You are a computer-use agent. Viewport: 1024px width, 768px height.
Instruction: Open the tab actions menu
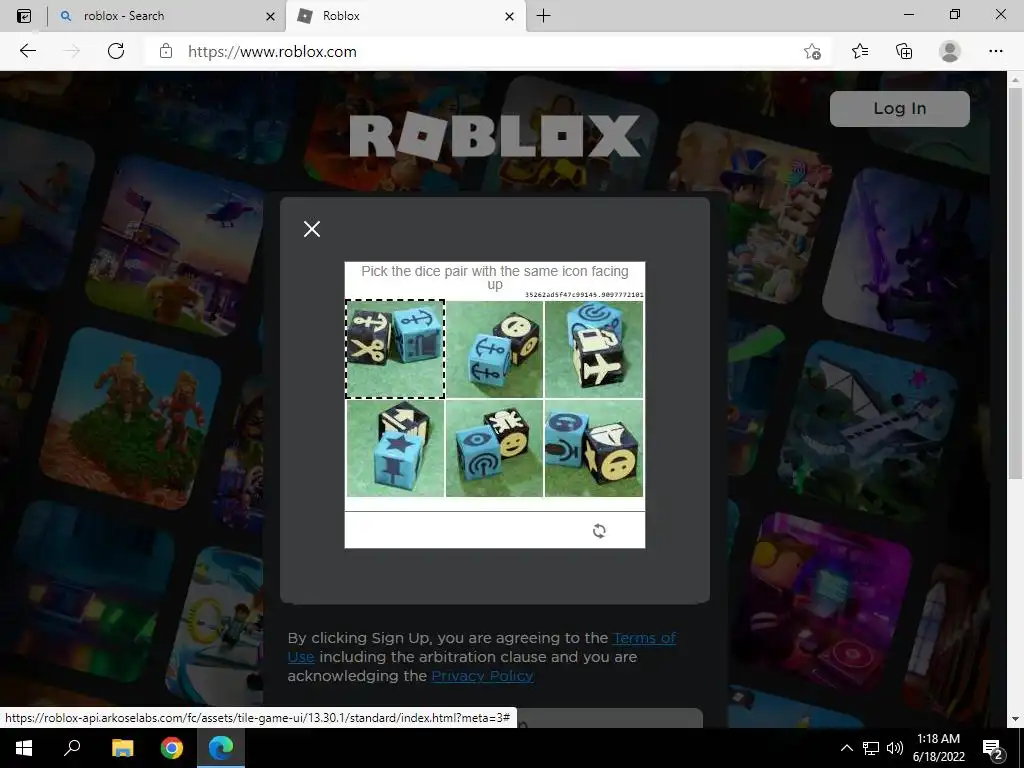click(24, 16)
